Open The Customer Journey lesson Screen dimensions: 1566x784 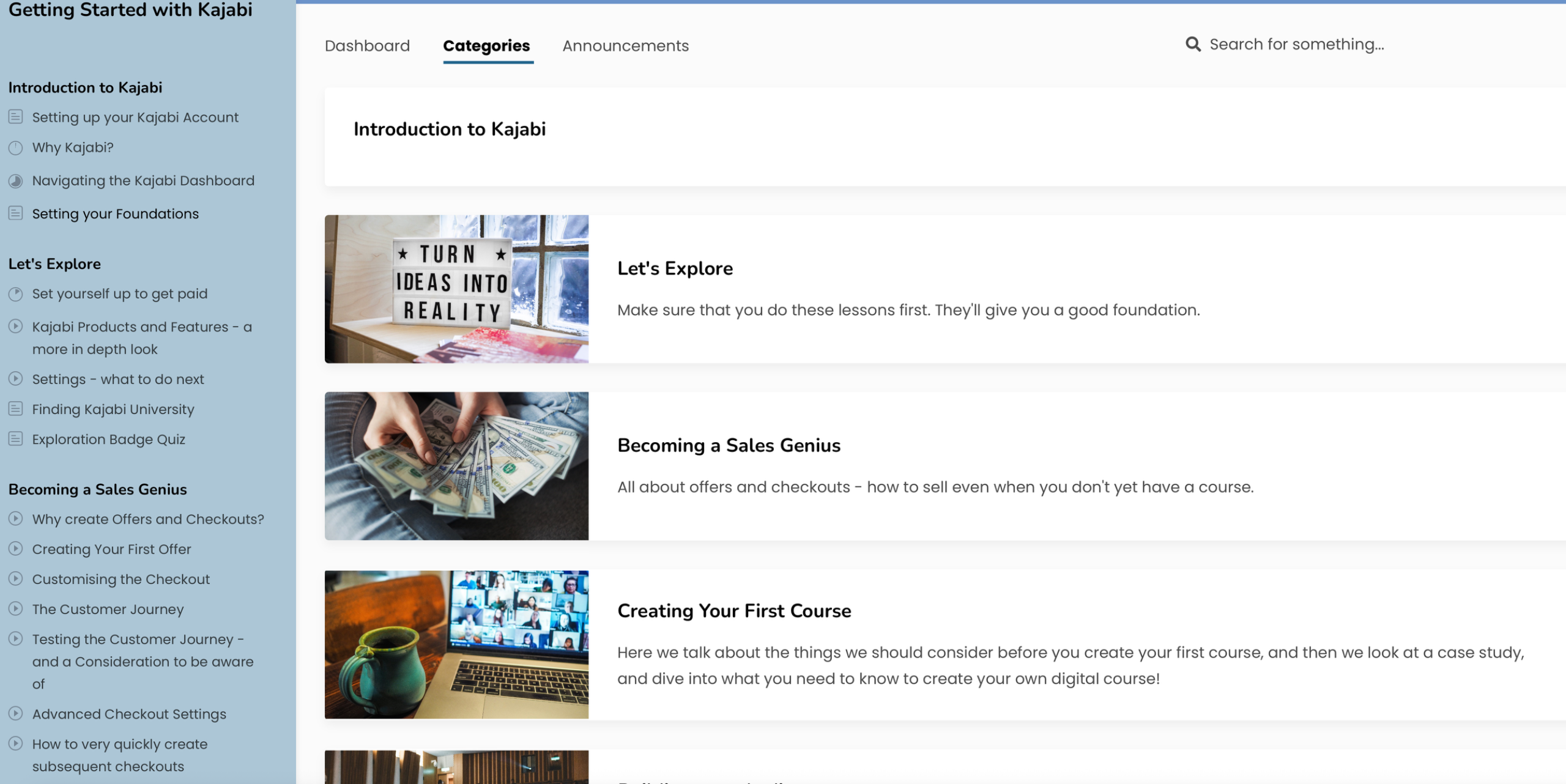pos(108,609)
